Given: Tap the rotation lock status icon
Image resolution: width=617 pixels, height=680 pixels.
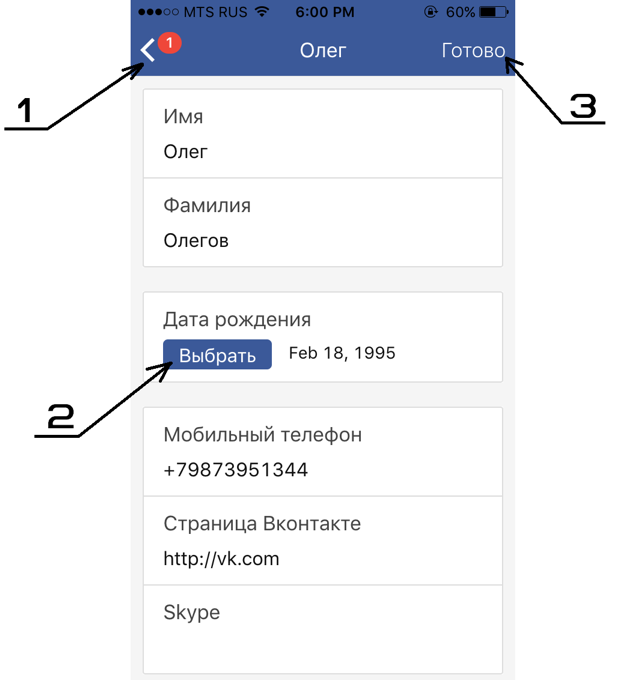Looking at the screenshot, I should (430, 12).
